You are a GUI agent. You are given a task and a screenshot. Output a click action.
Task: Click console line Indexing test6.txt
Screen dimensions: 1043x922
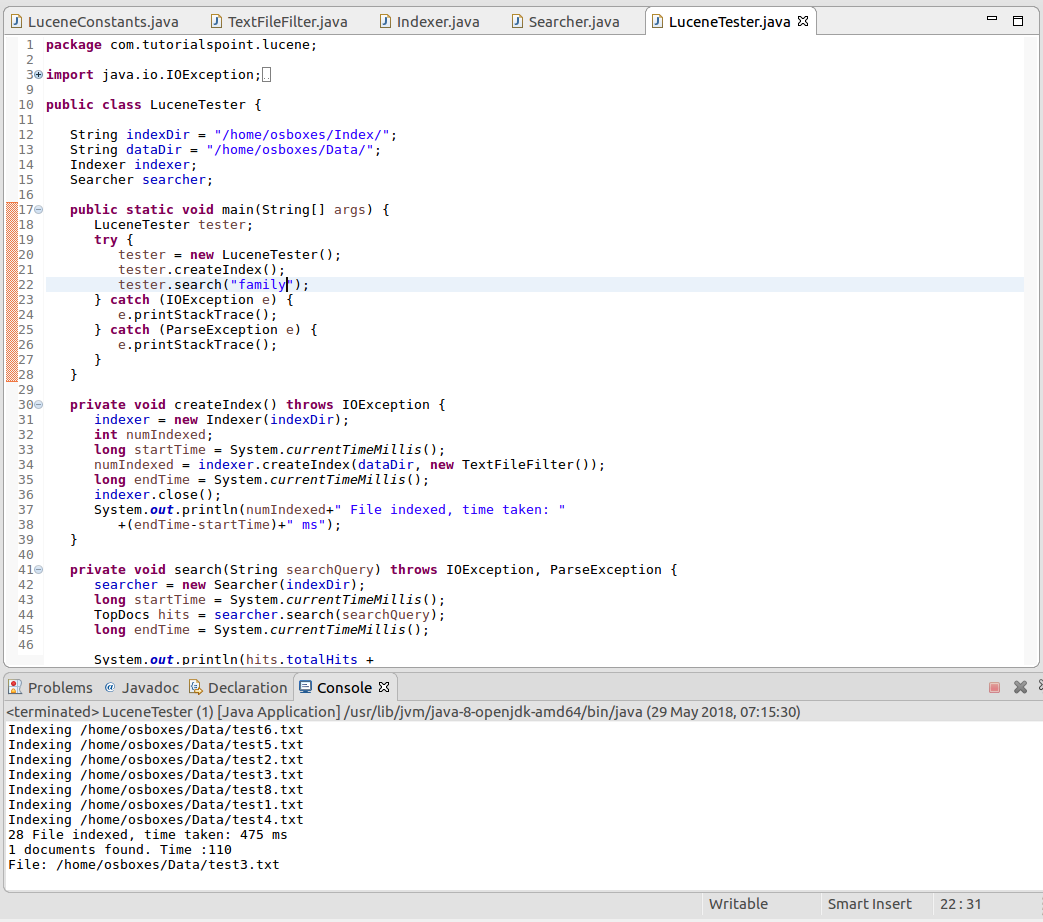pos(156,730)
